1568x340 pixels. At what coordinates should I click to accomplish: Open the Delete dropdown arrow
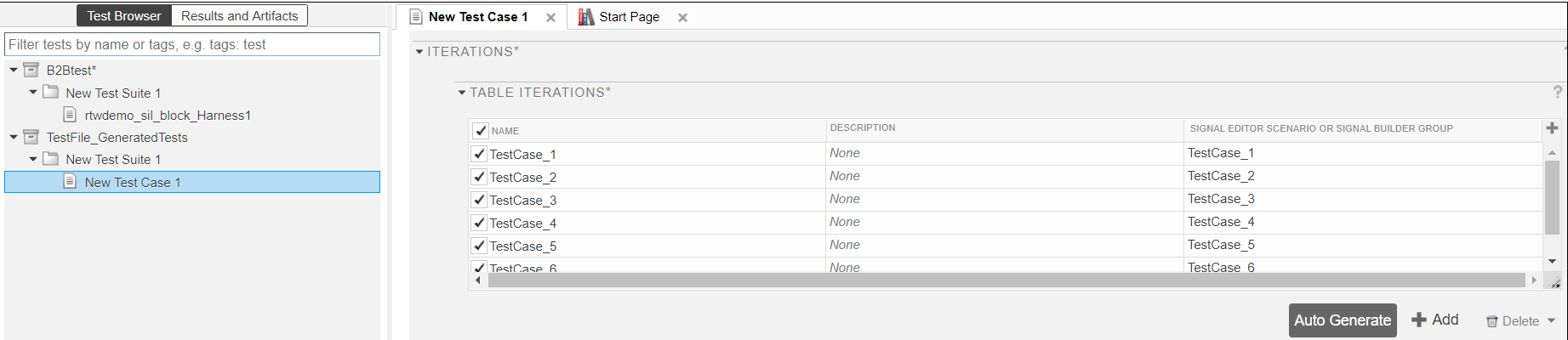[x=1551, y=320]
